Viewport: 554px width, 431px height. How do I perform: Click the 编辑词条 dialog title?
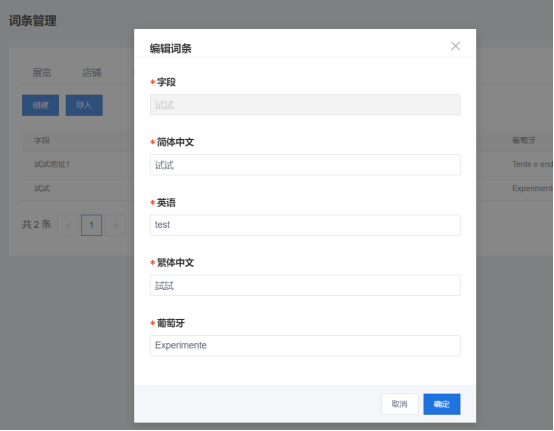[x=171, y=48]
